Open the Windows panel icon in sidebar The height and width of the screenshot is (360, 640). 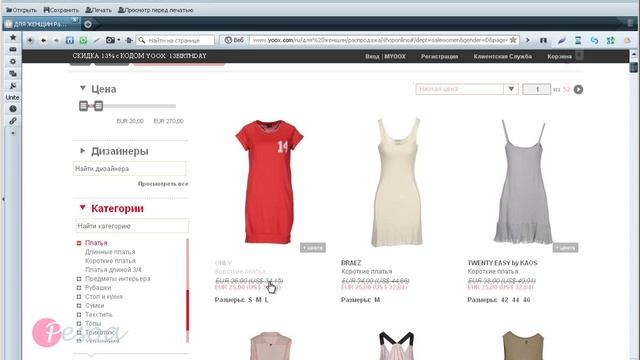point(13,73)
